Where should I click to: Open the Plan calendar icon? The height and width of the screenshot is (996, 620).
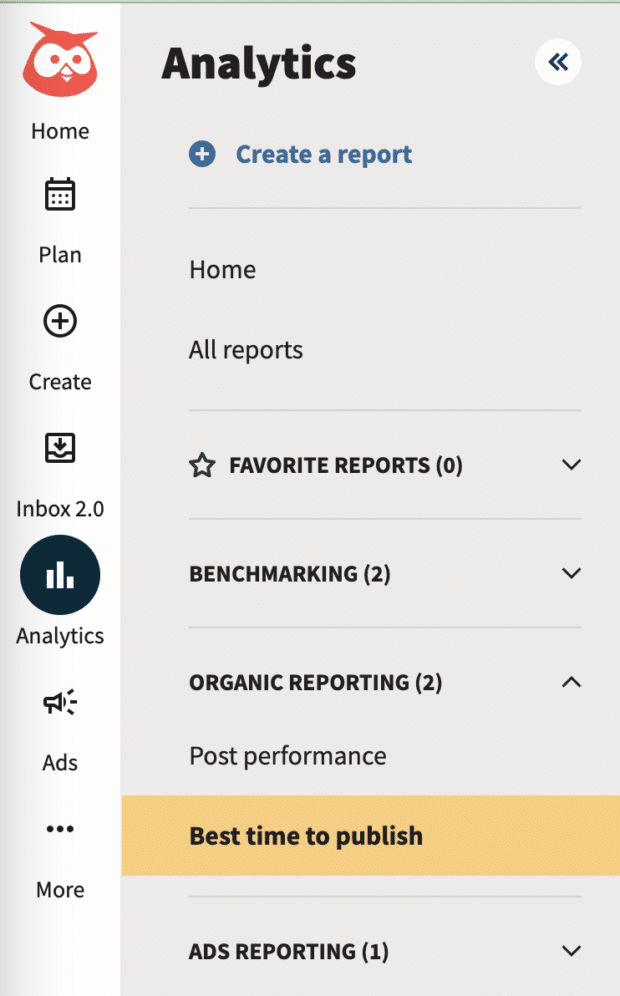pos(59,194)
